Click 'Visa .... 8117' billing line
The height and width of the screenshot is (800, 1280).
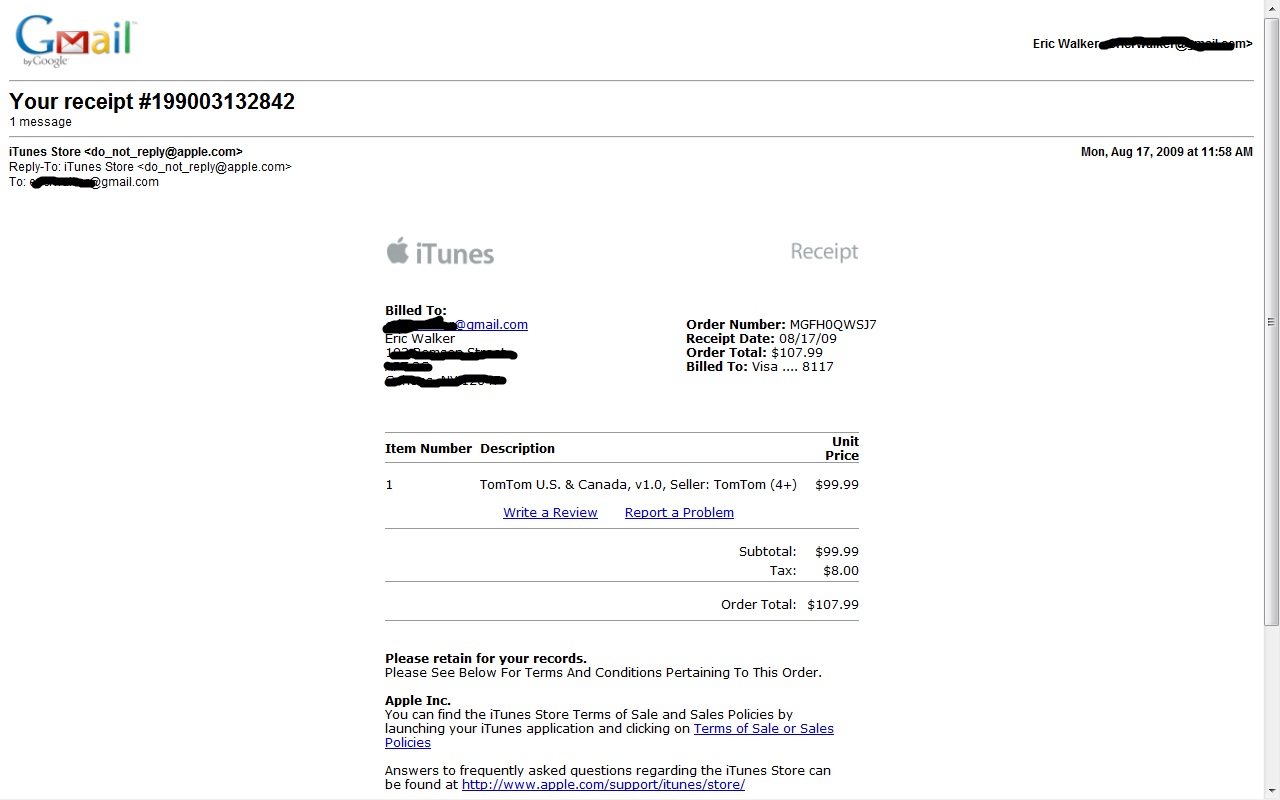pos(760,367)
